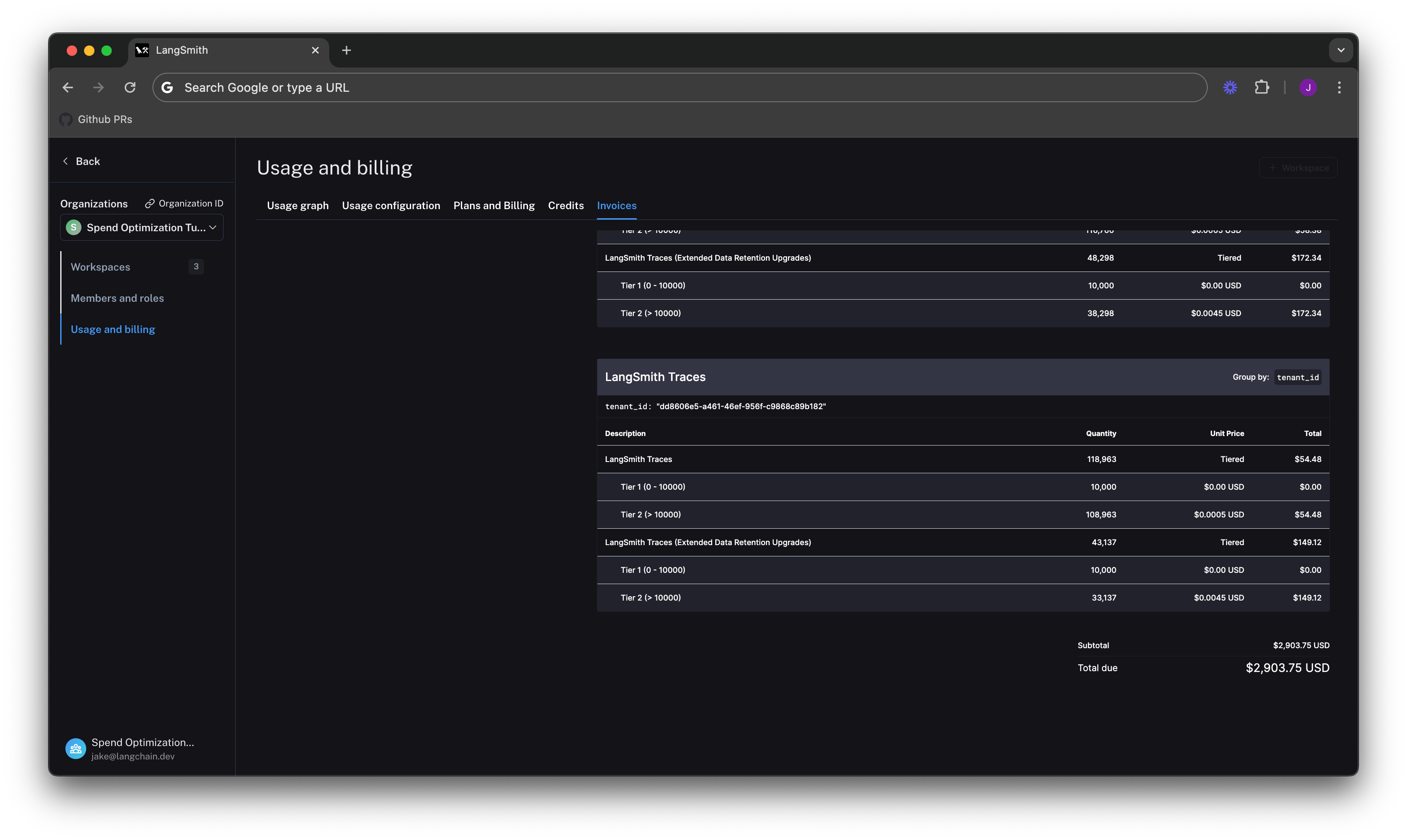This screenshot has width=1407, height=840.
Task: Focus the Search Google or type a URL field
Action: click(x=679, y=87)
